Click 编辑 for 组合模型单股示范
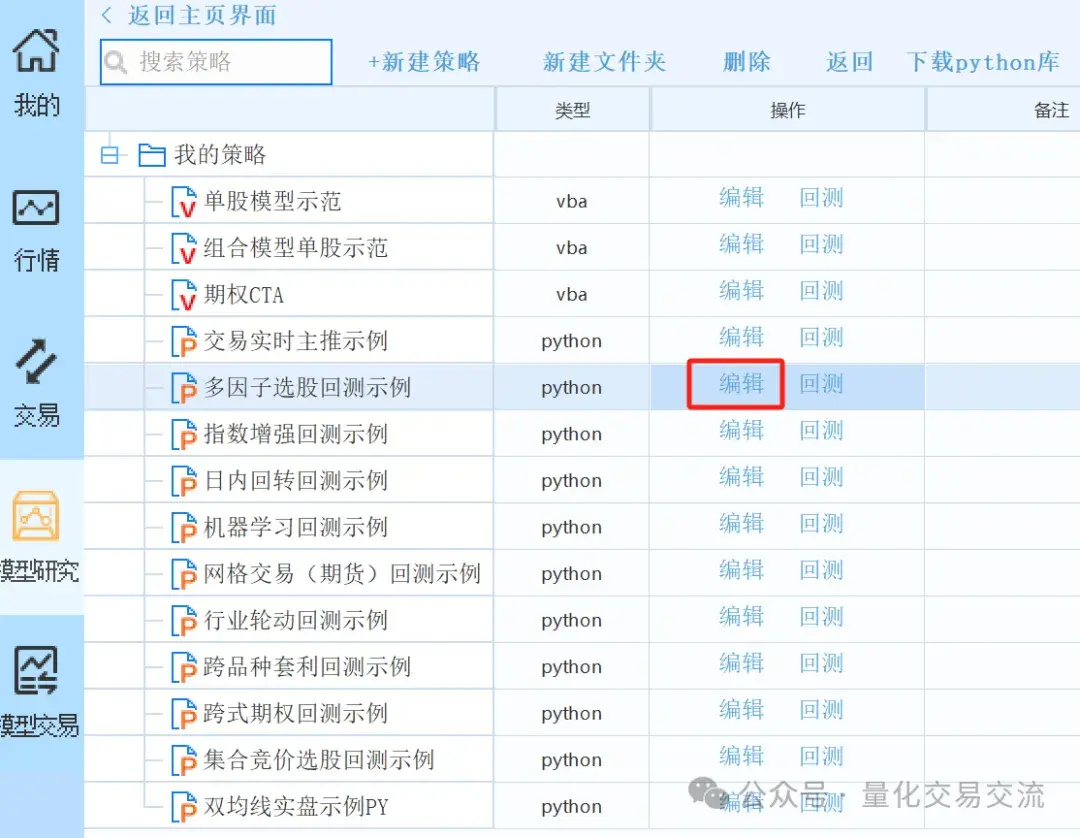Viewport: 1080px width, 838px height. 741,244
